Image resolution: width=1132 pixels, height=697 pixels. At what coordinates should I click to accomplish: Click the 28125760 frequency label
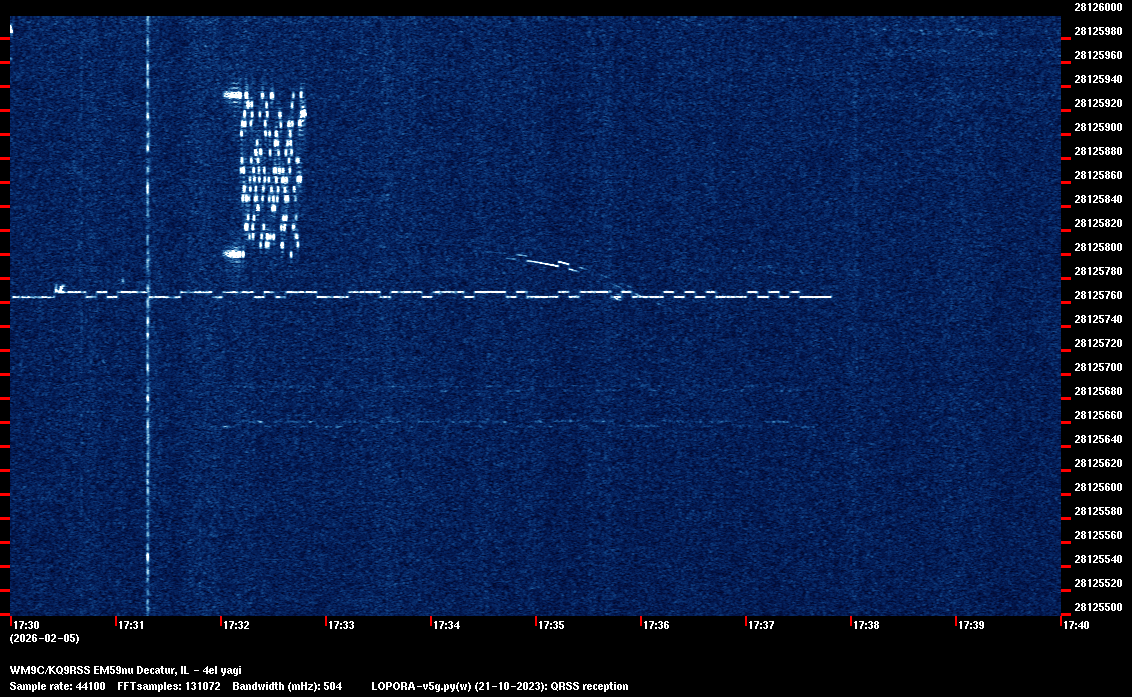[x=1098, y=295]
